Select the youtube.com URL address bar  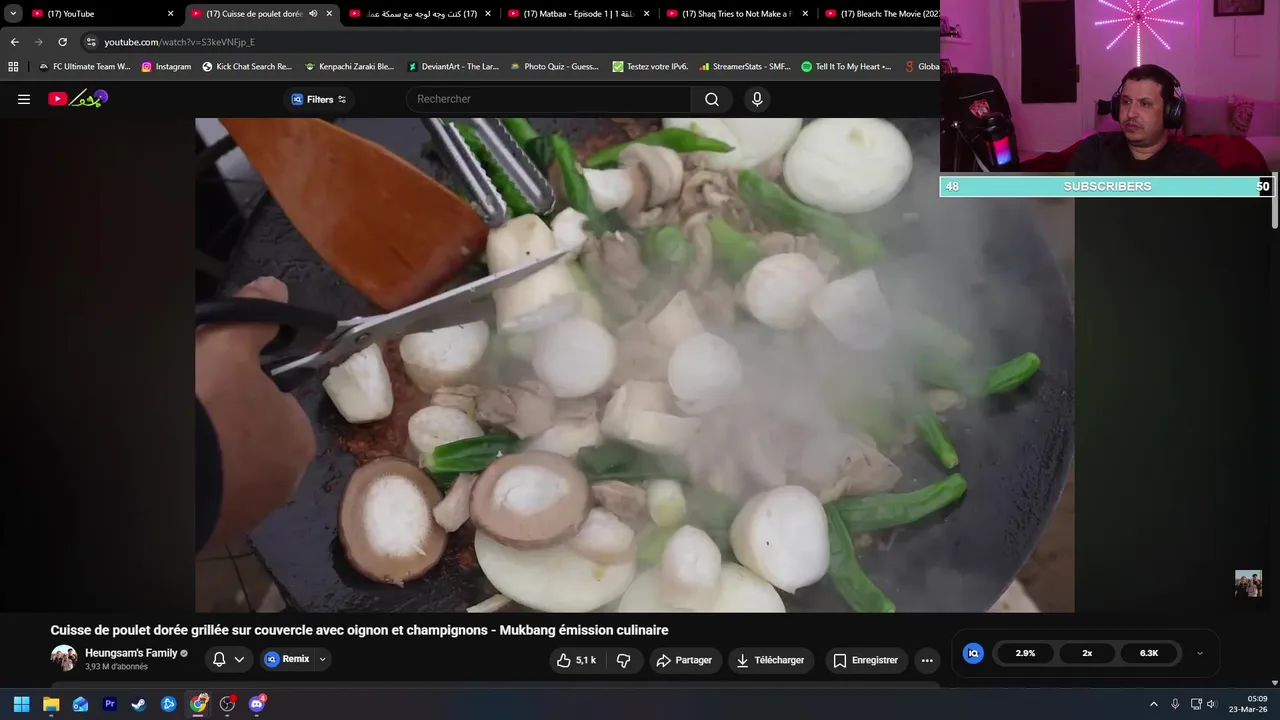(x=180, y=42)
